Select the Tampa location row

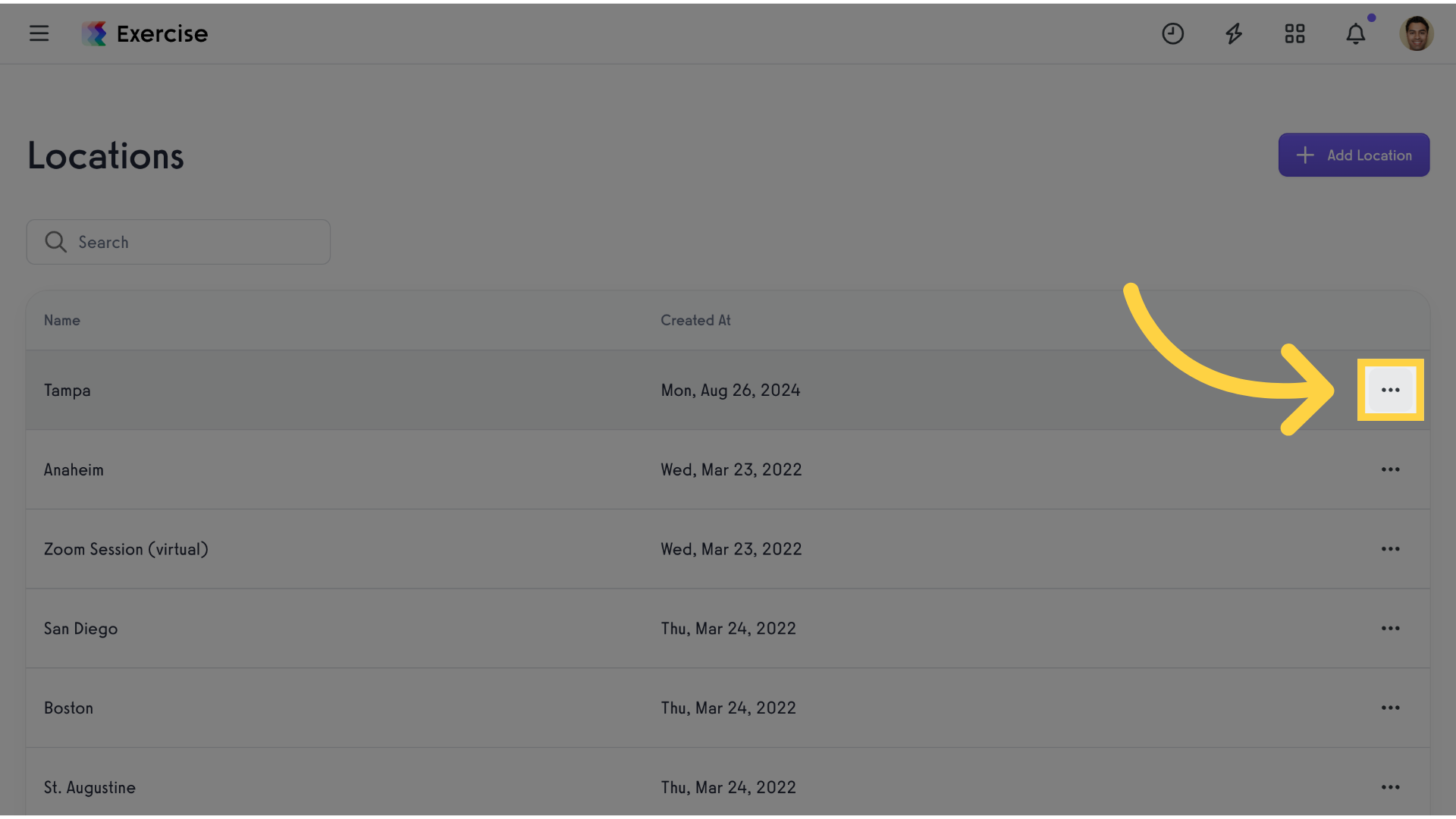(x=728, y=390)
